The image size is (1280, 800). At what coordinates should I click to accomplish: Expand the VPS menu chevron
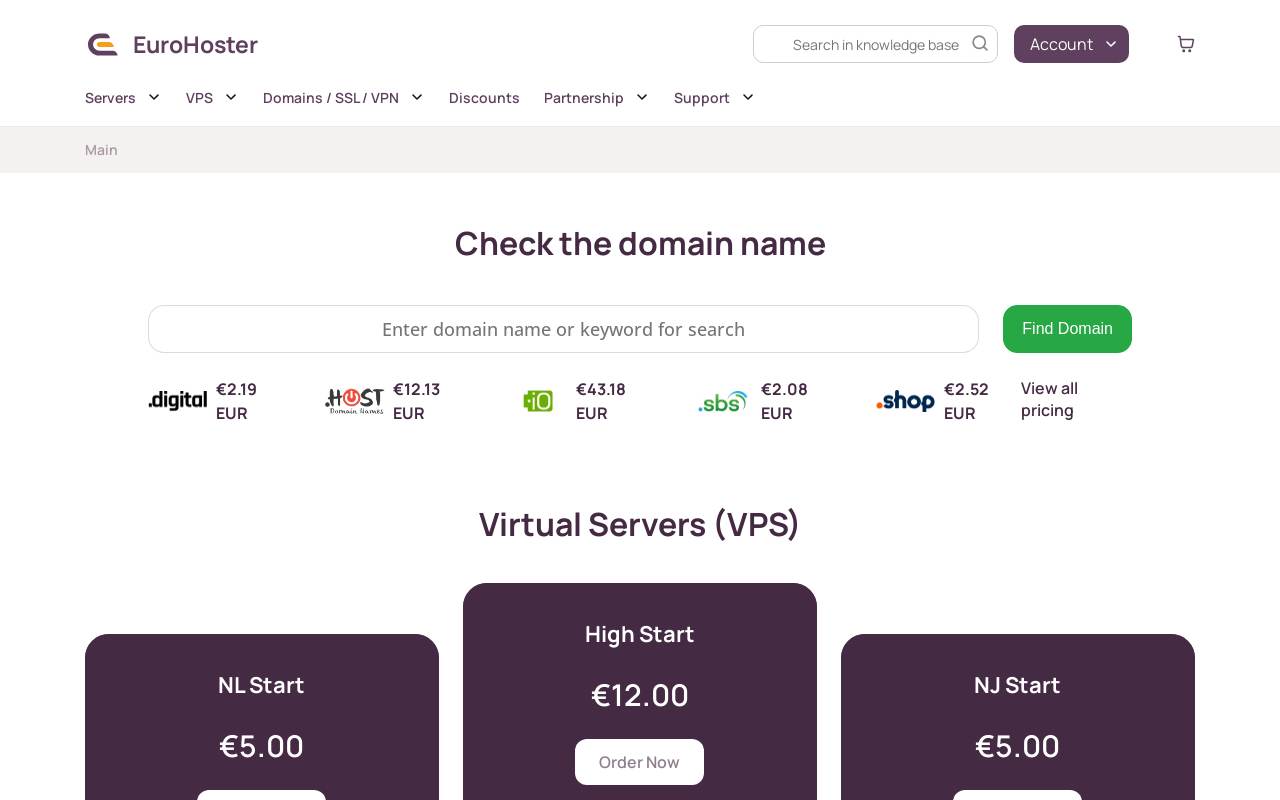(231, 97)
